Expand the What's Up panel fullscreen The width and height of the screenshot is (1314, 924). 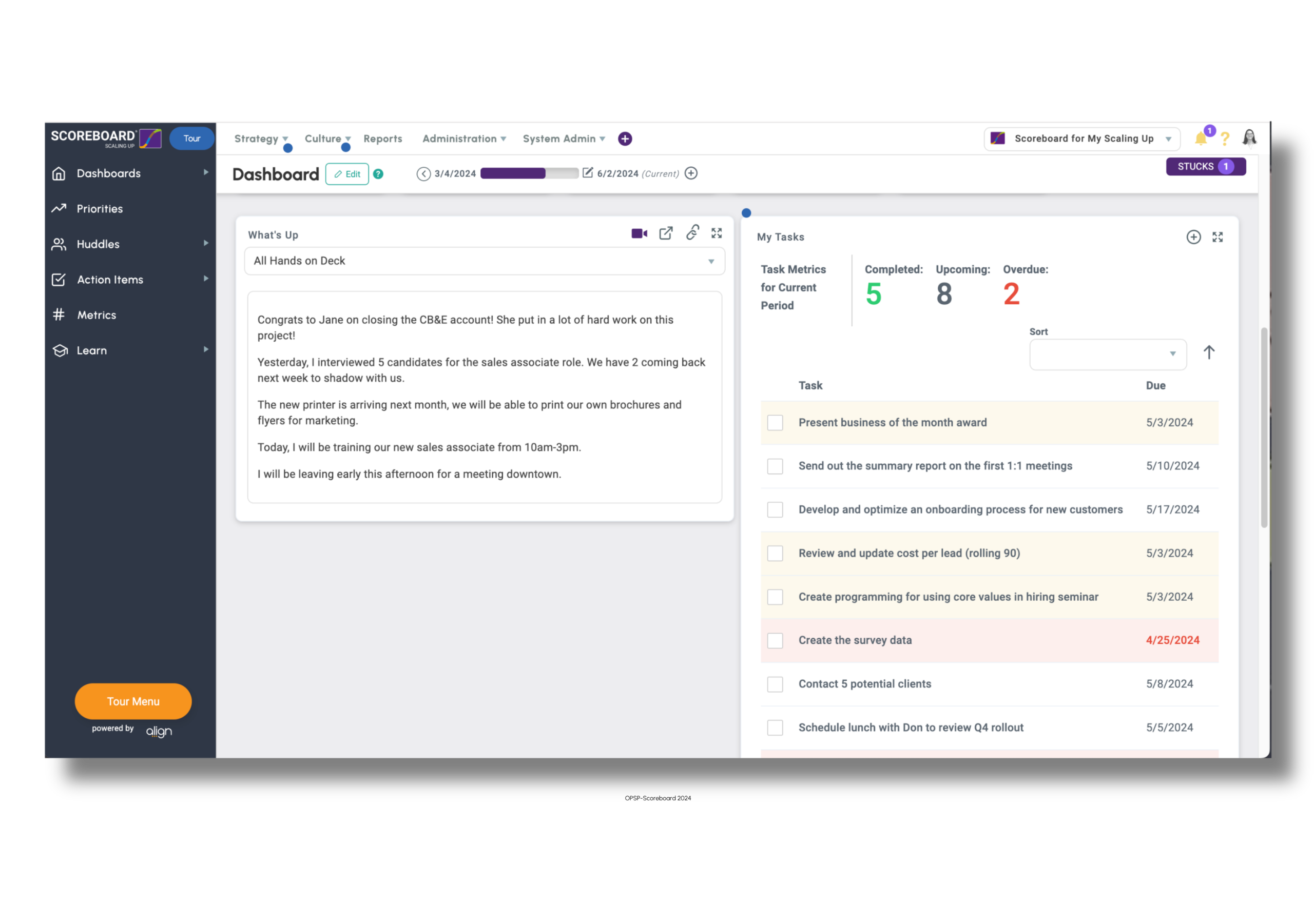717,233
